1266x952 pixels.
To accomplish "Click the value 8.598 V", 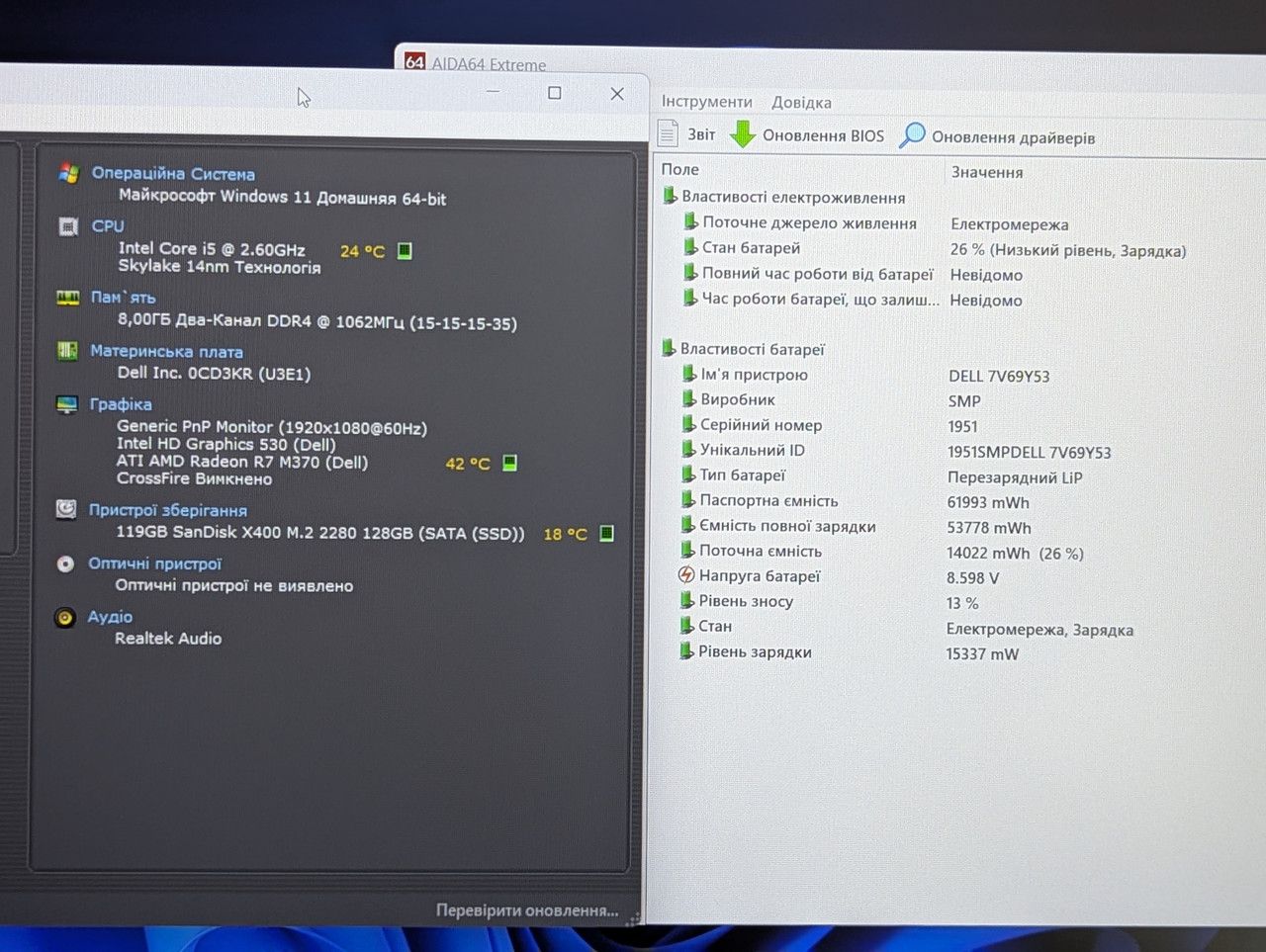I will click(x=972, y=577).
